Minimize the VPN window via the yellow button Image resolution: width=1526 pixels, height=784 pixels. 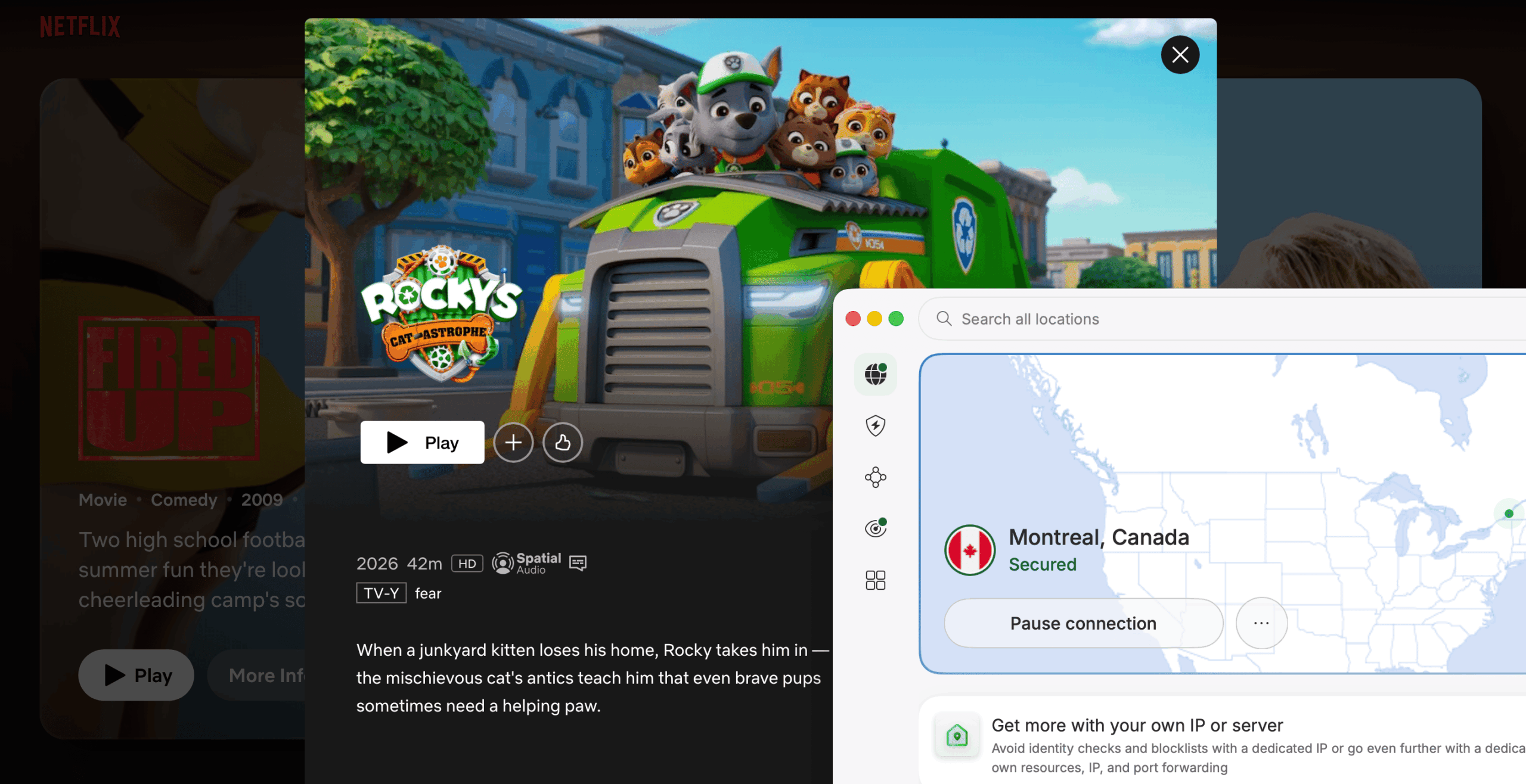point(874,319)
